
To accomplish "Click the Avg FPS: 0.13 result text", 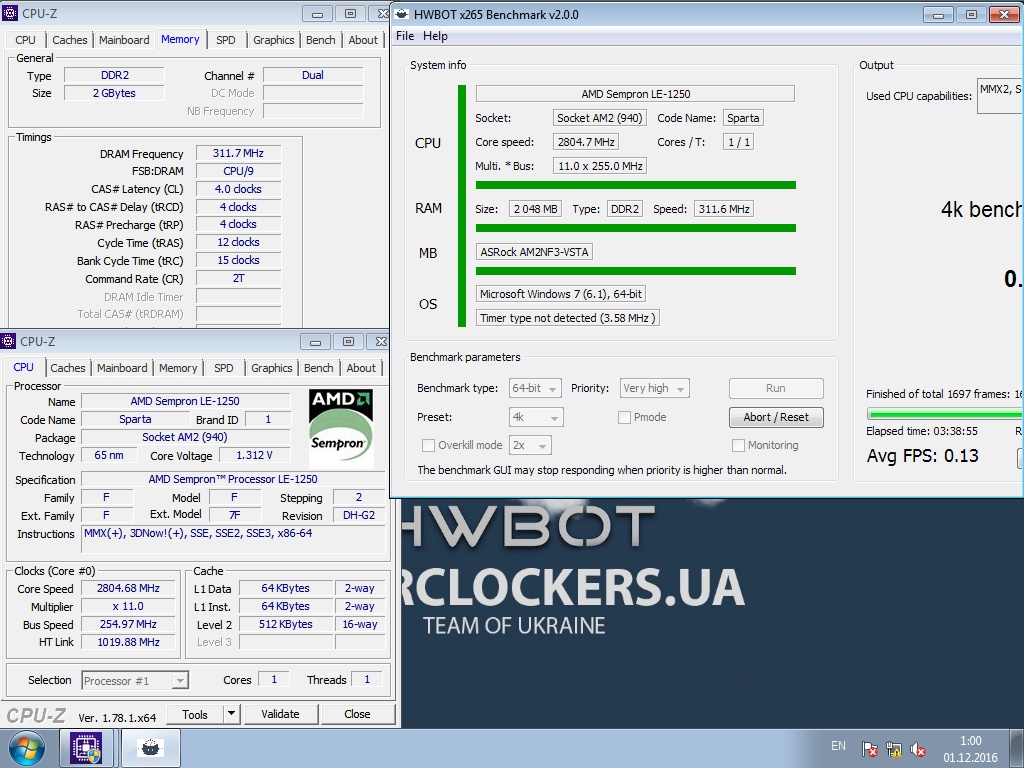I will click(x=923, y=456).
